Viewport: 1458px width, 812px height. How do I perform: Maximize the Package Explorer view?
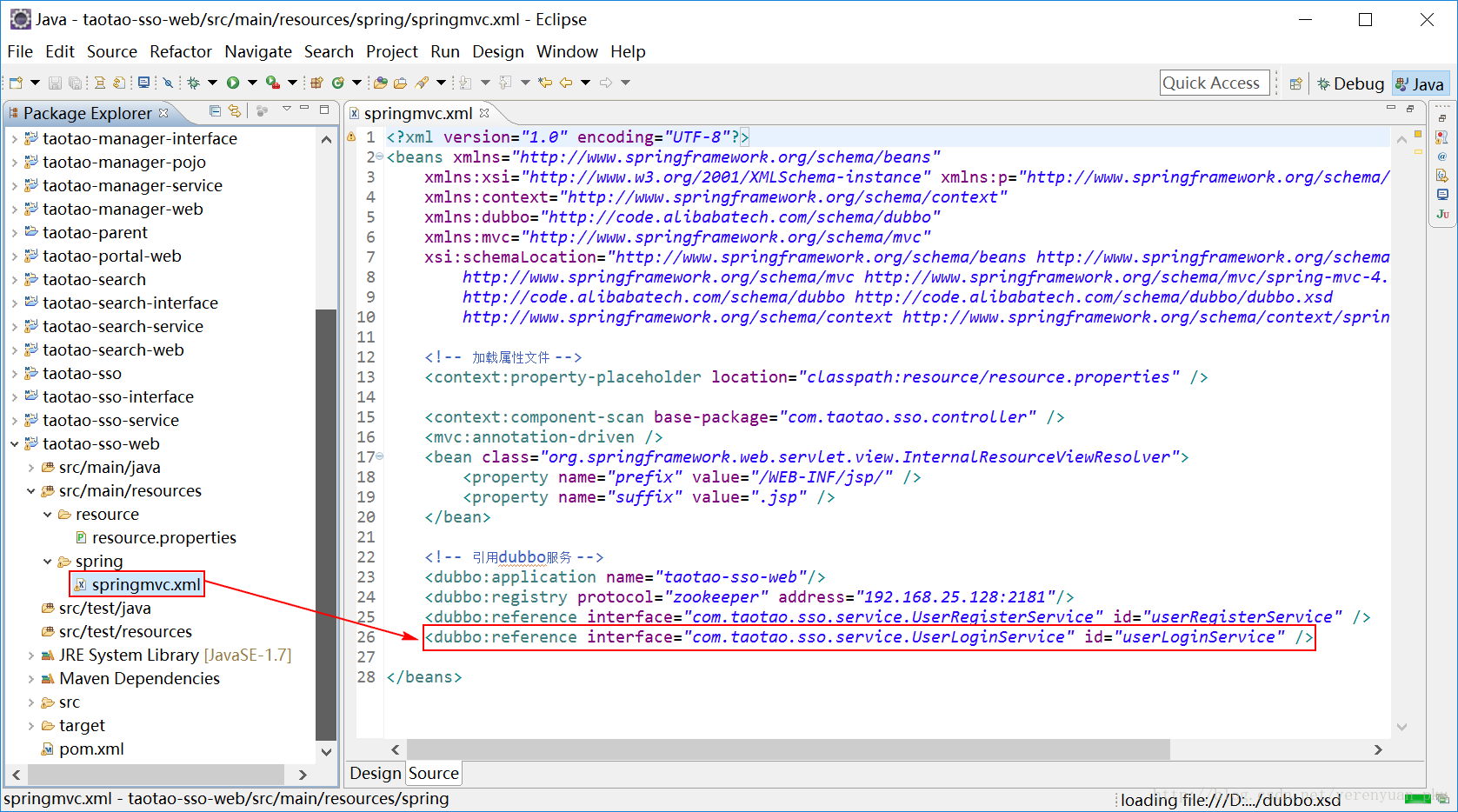[324, 110]
